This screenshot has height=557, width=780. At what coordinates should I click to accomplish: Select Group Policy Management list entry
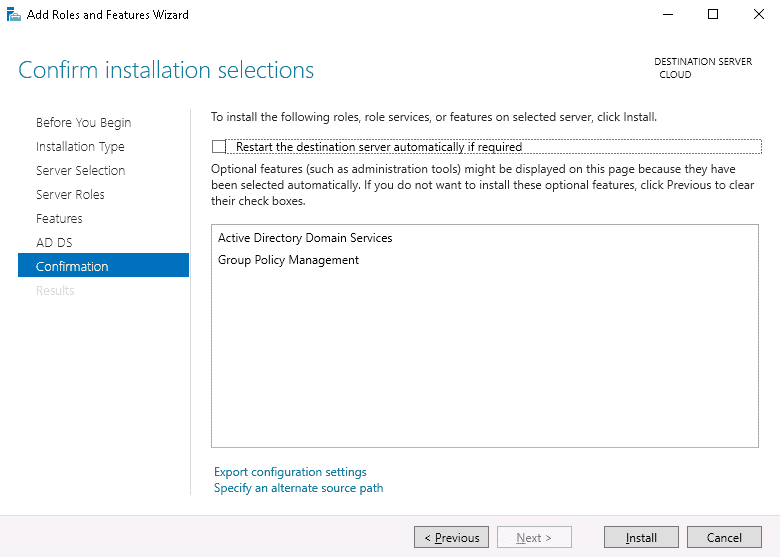click(288, 260)
